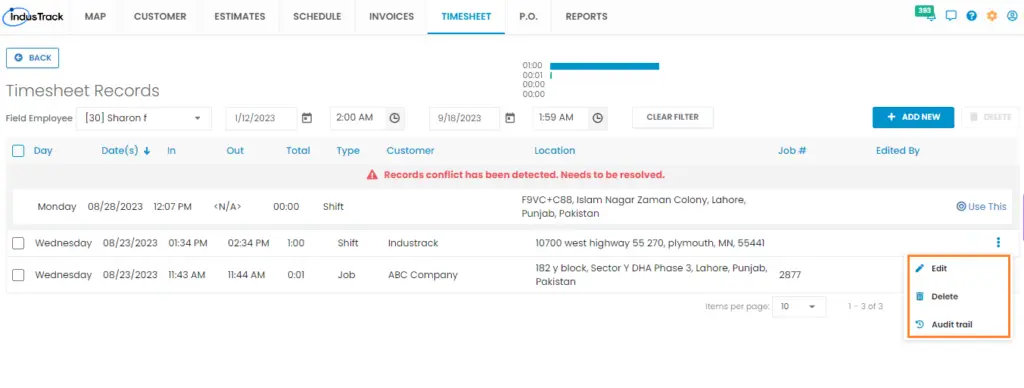Click the Add New button
Image resolution: width=1024 pixels, height=388 pixels.
click(913, 118)
